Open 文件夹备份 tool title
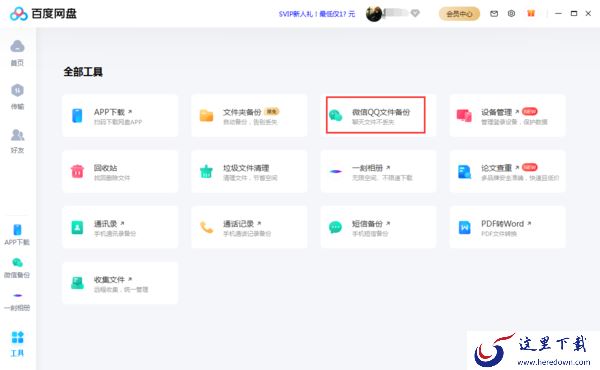The image size is (600, 370). point(242,112)
